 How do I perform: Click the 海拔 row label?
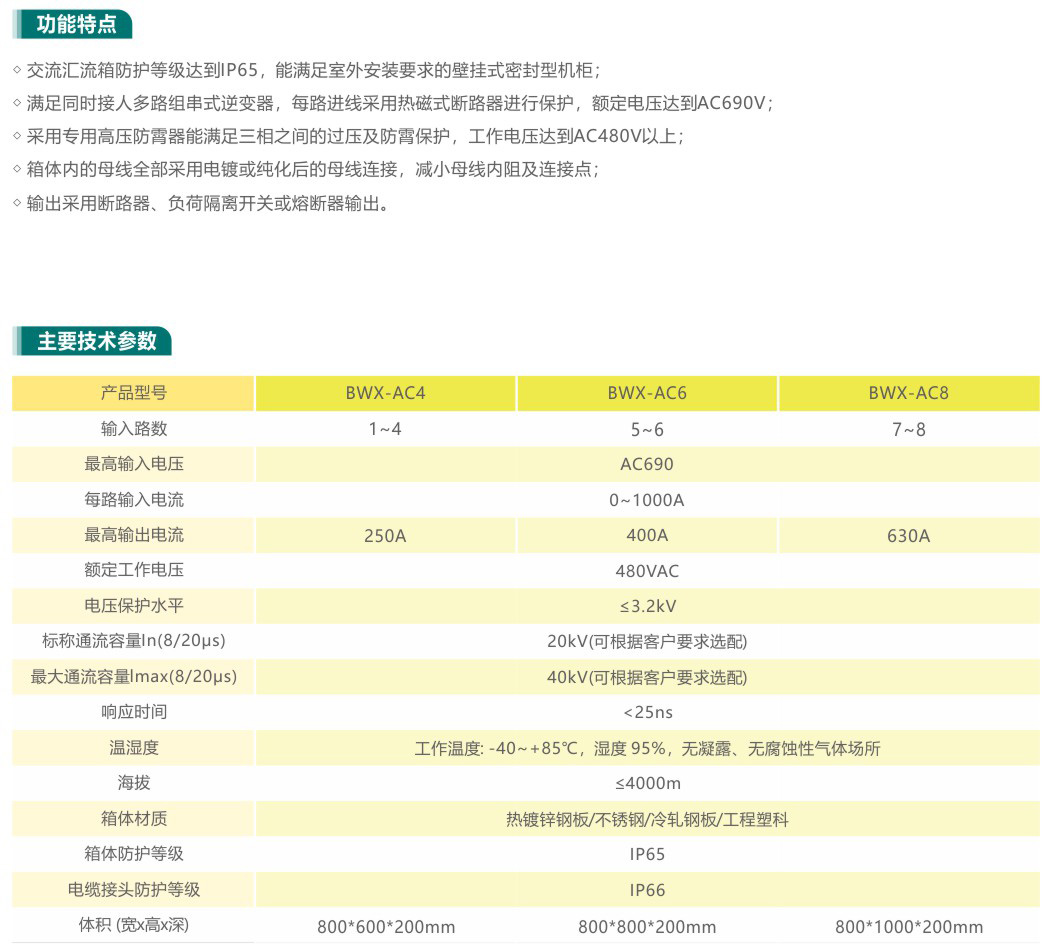134,783
